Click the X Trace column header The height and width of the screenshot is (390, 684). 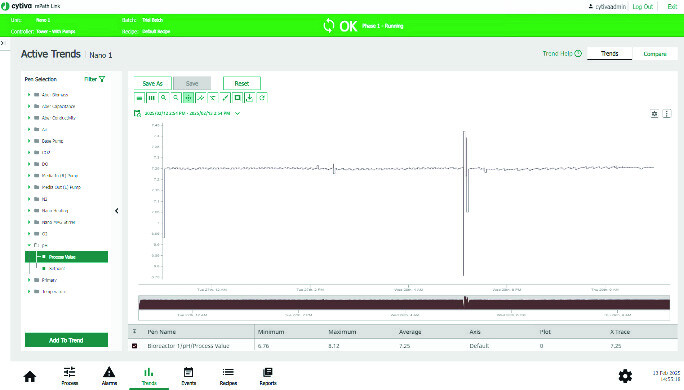tap(620, 332)
